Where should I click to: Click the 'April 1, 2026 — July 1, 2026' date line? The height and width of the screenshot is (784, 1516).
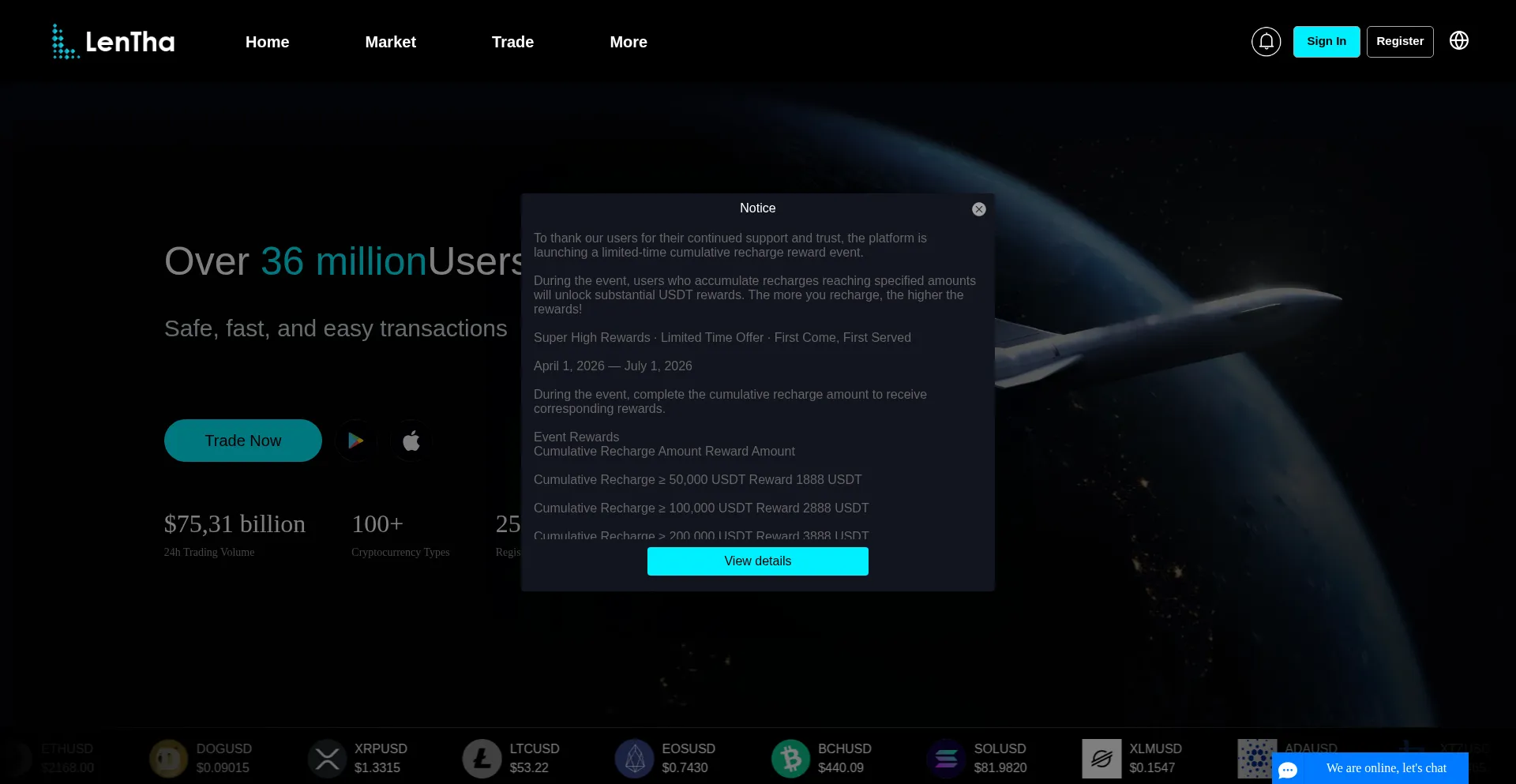coord(613,366)
